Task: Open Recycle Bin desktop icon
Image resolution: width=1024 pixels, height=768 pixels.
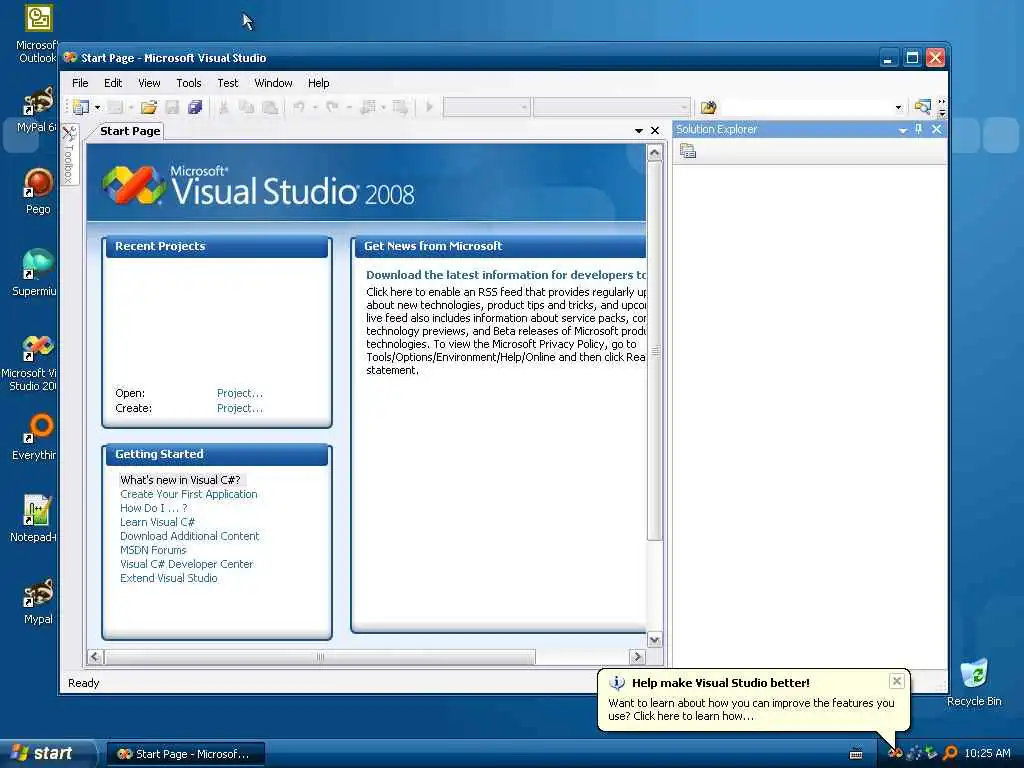Action: coord(974,682)
